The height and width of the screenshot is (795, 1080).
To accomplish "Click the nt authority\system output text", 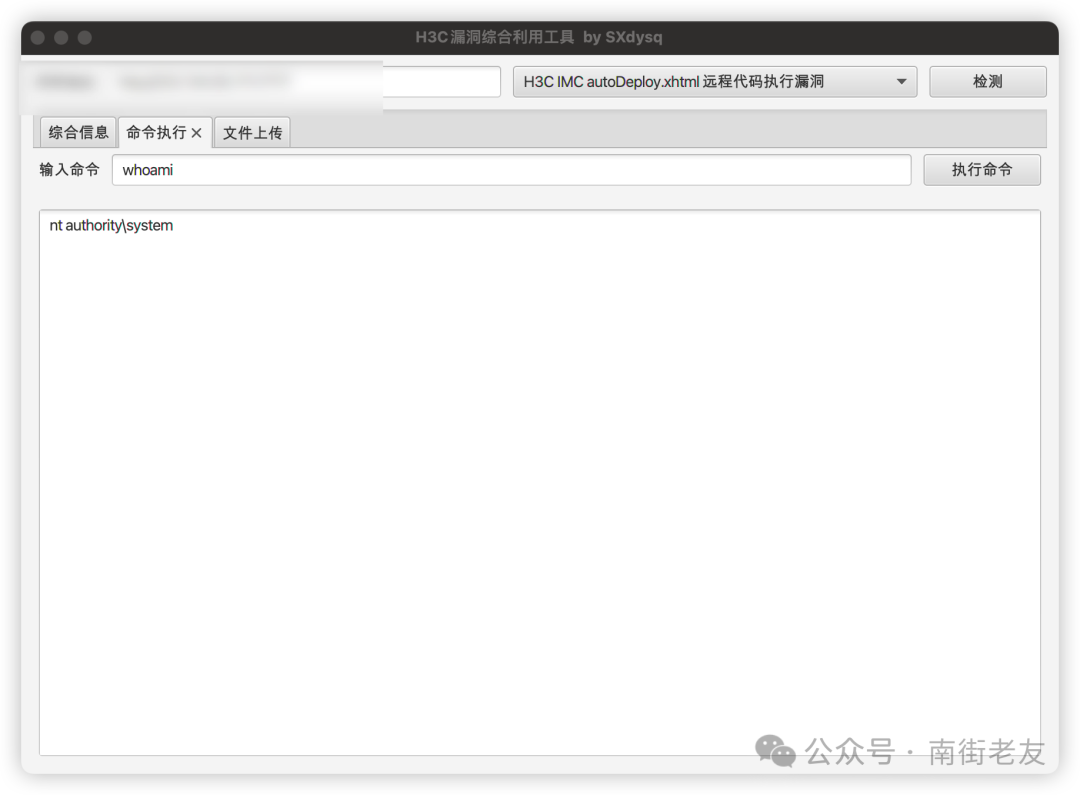I will coord(111,226).
